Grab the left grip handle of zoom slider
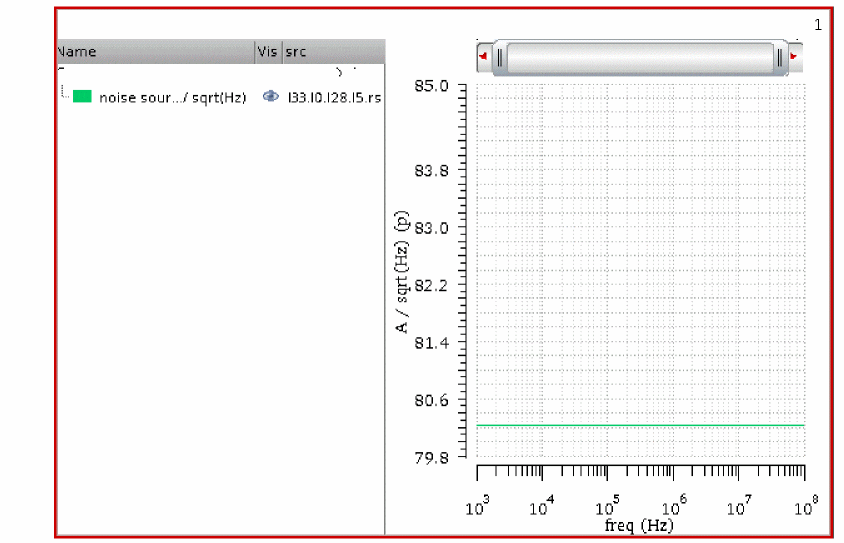Screen dimensions: 844x543 point(500,57)
